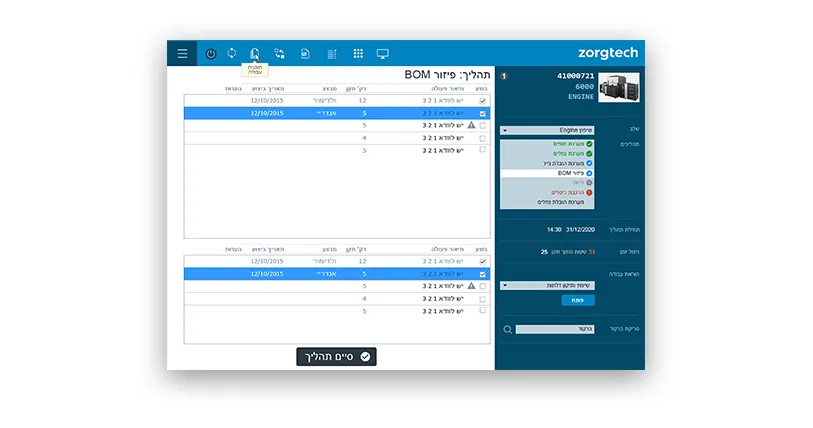Click the file document toolbar icon
This screenshot has height=428, width=813.
[x=305, y=53]
